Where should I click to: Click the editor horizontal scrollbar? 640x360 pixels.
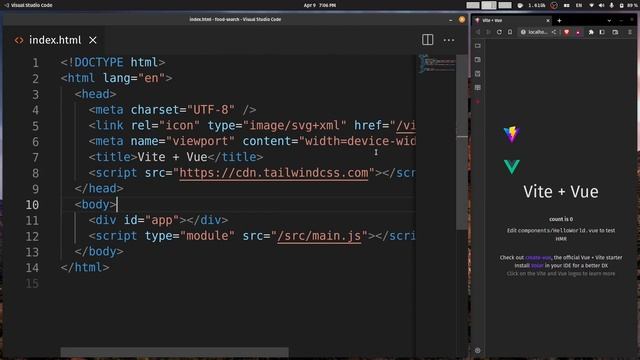tap(174, 351)
